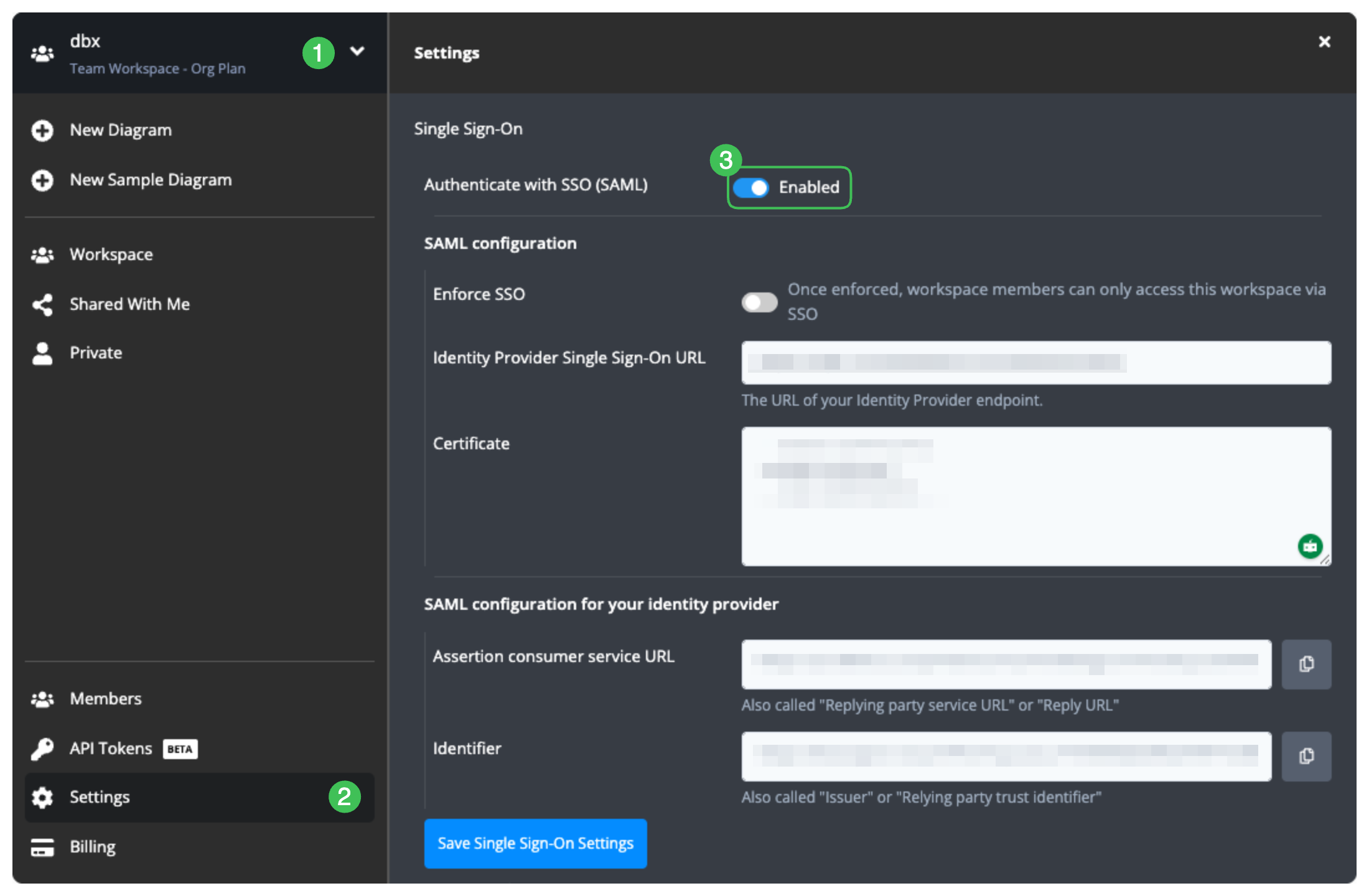The width and height of the screenshot is (1369, 896).
Task: Click the Settings gear icon
Action: click(x=42, y=798)
